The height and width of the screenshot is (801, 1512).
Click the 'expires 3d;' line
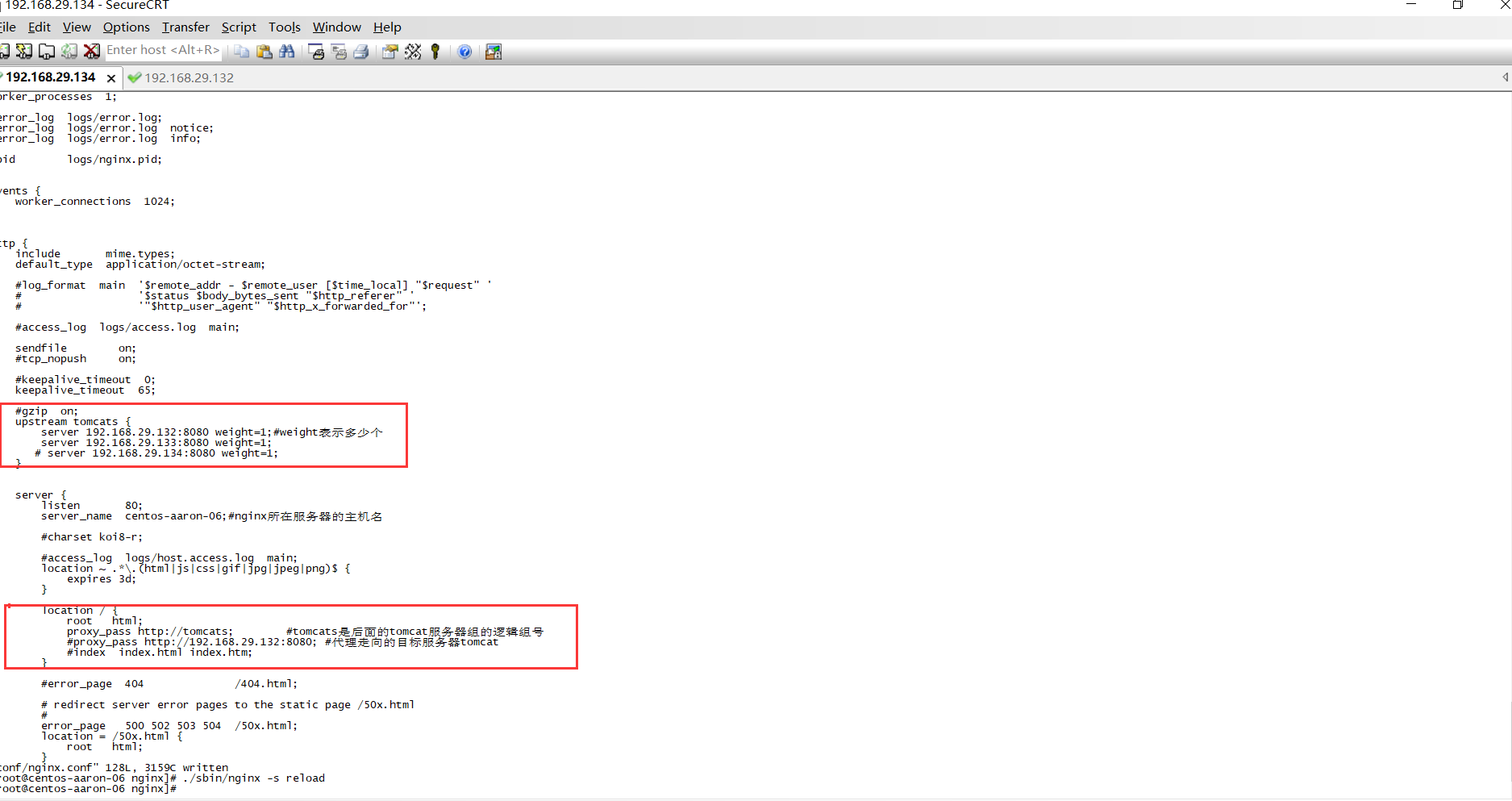coord(102,579)
